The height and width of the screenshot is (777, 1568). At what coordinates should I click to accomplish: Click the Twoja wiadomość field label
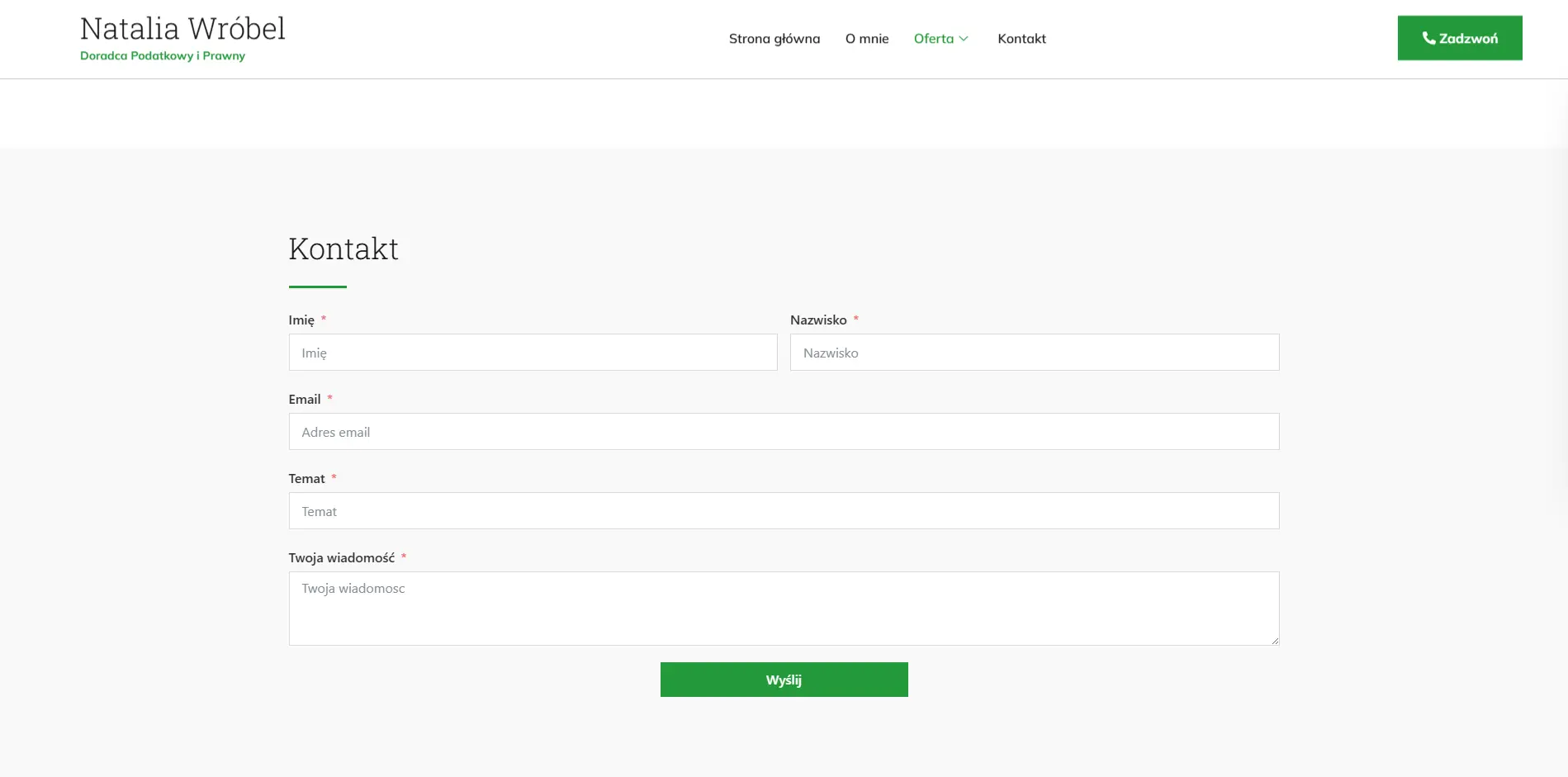click(341, 558)
